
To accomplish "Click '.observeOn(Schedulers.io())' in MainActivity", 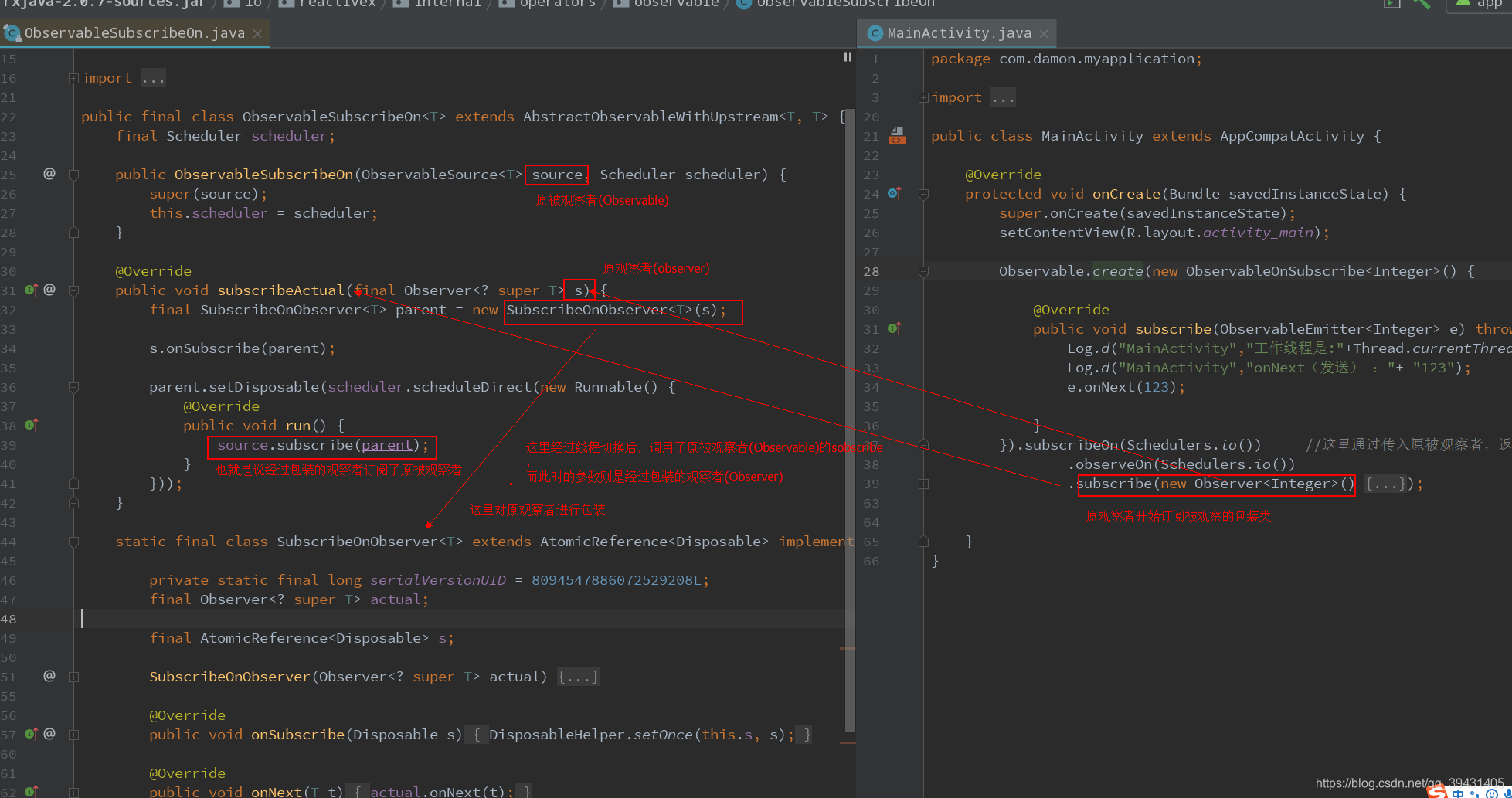I will (1181, 464).
